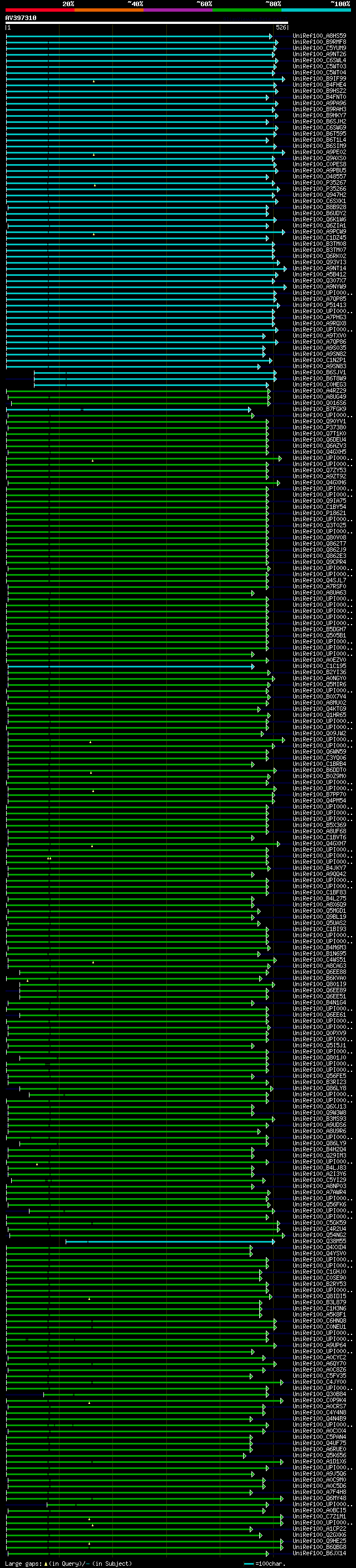The width and height of the screenshot is (356, 1568).
Task: Click the purple ~60% legend color bar
Action: (179, 10)
